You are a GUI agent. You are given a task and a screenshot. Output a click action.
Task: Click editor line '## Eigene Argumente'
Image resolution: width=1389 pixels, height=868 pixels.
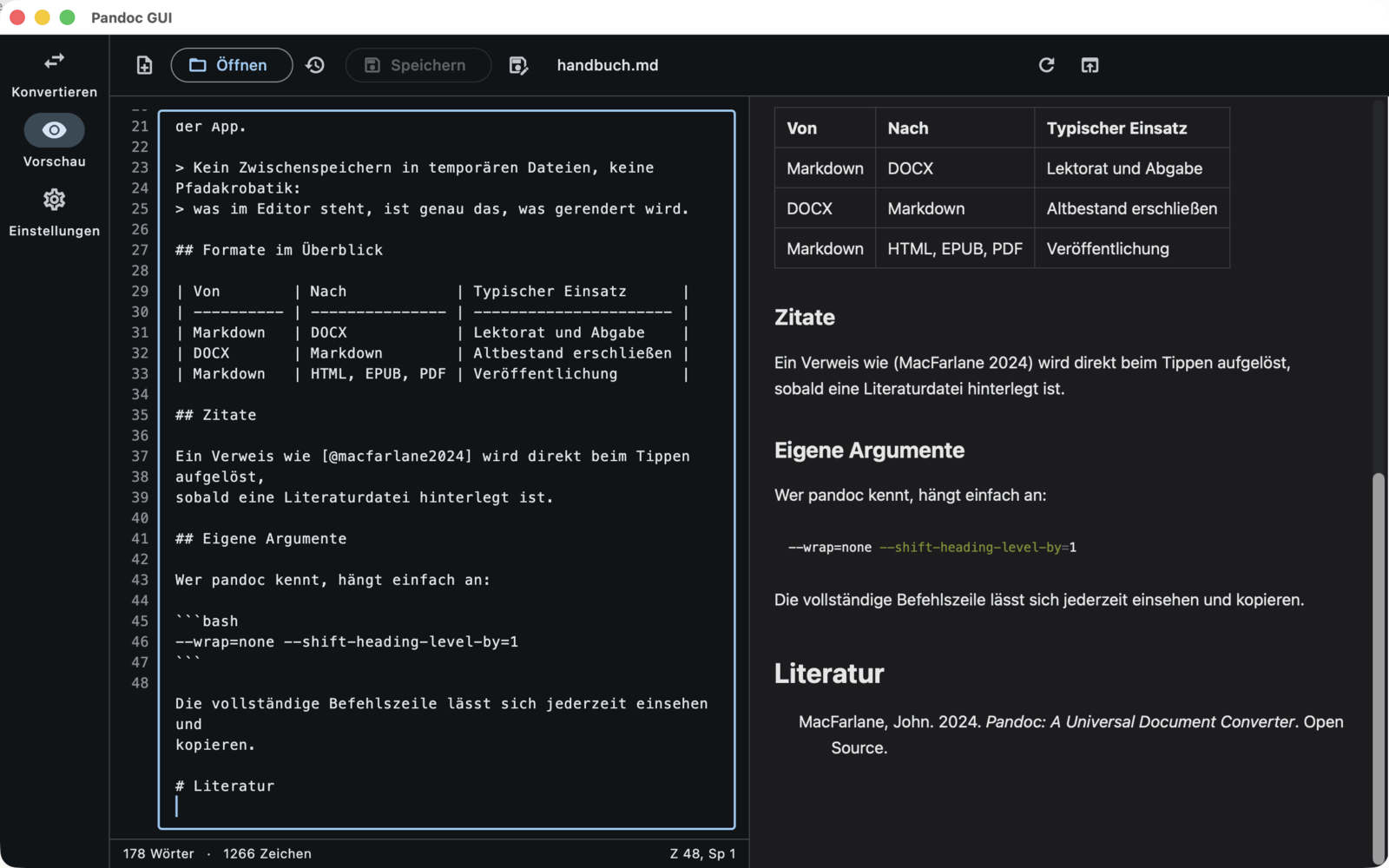click(x=261, y=539)
